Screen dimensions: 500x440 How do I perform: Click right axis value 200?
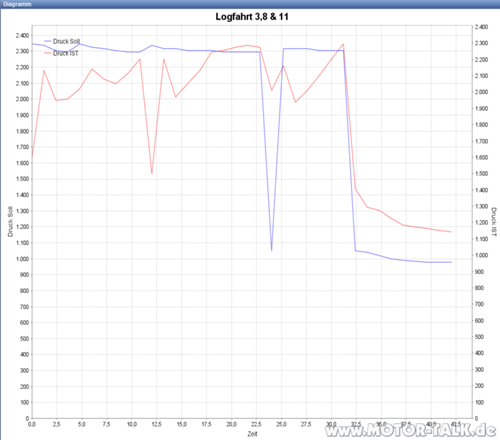coord(479,386)
